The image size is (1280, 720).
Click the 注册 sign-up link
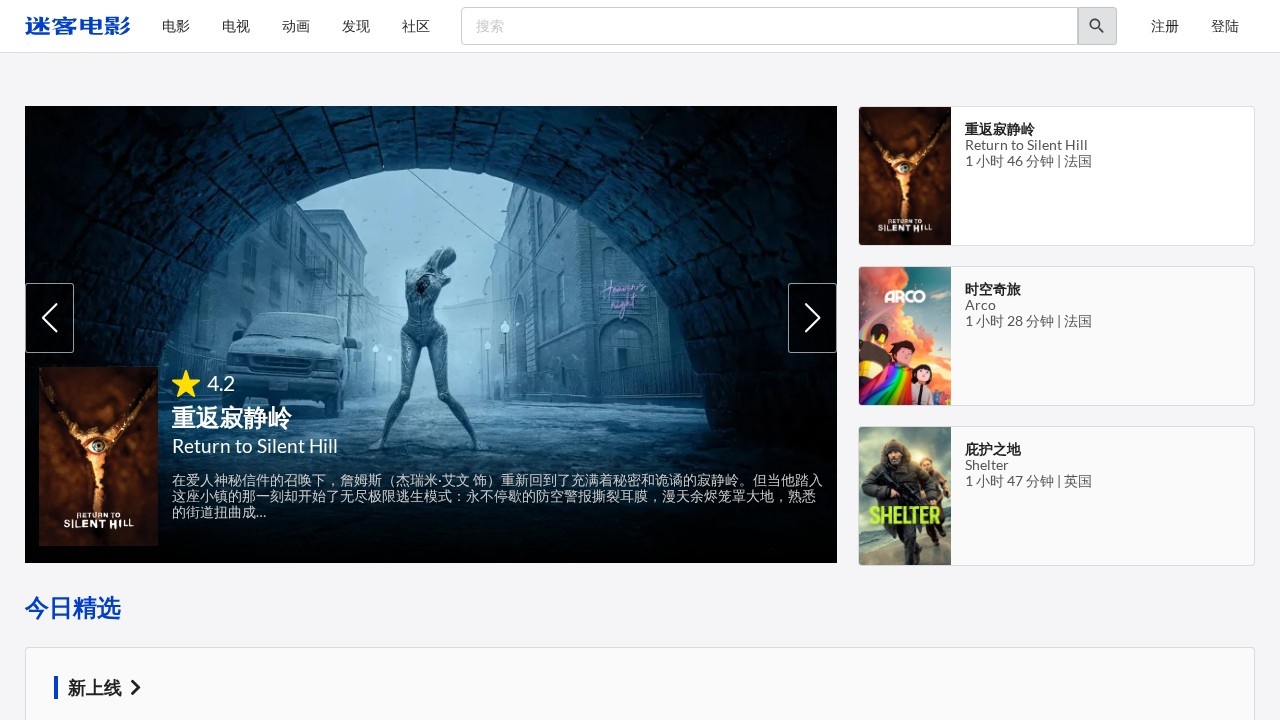click(1165, 27)
